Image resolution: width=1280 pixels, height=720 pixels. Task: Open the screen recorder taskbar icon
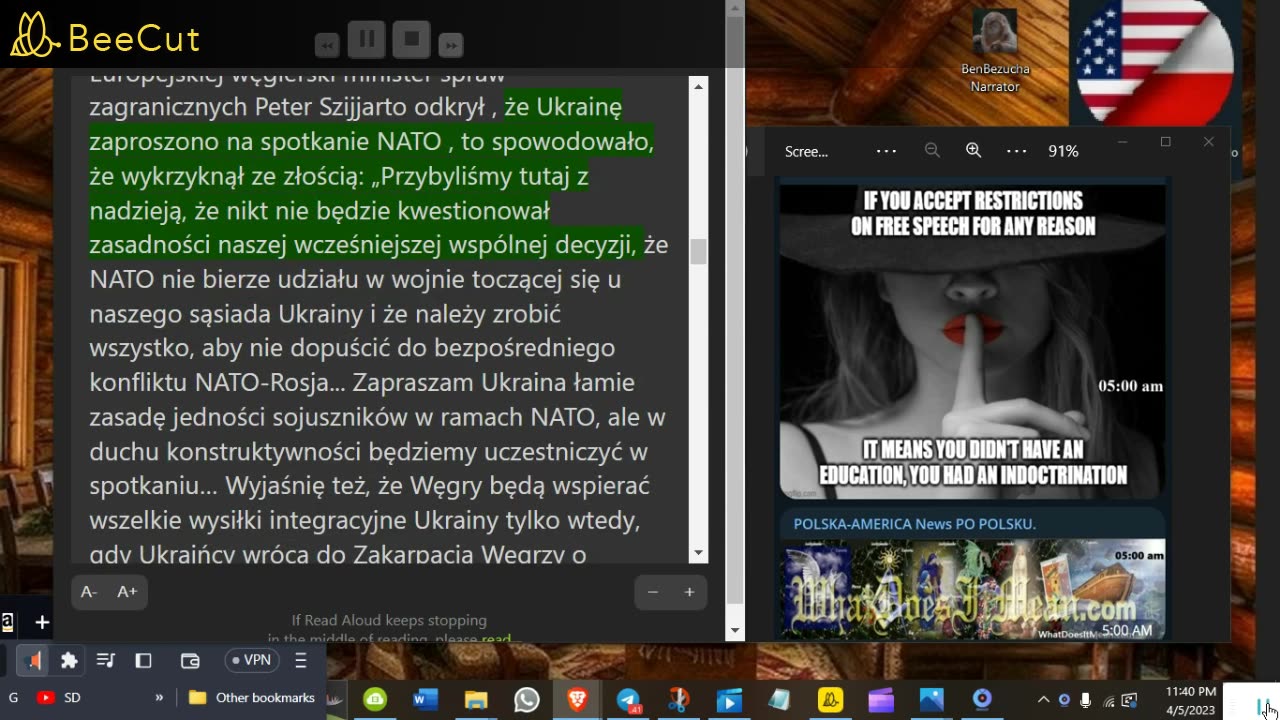point(982,700)
